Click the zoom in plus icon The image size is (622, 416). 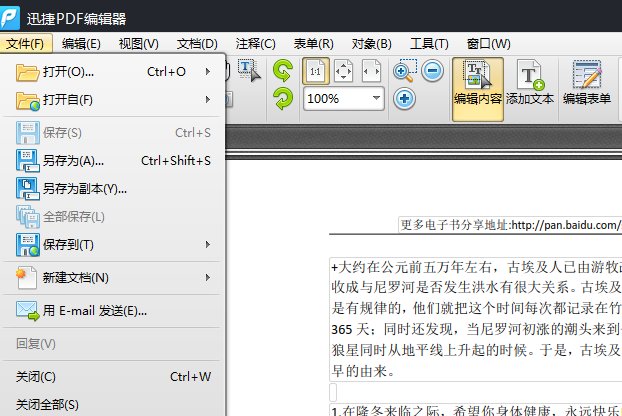pos(404,98)
